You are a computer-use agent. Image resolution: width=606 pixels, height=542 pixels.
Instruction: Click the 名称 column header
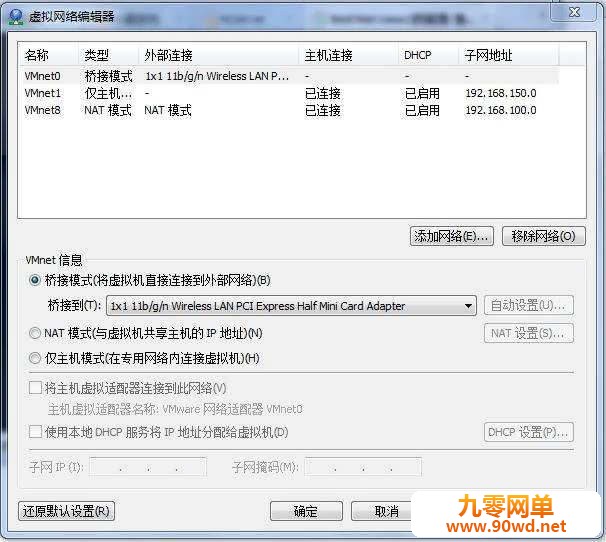click(x=49, y=55)
